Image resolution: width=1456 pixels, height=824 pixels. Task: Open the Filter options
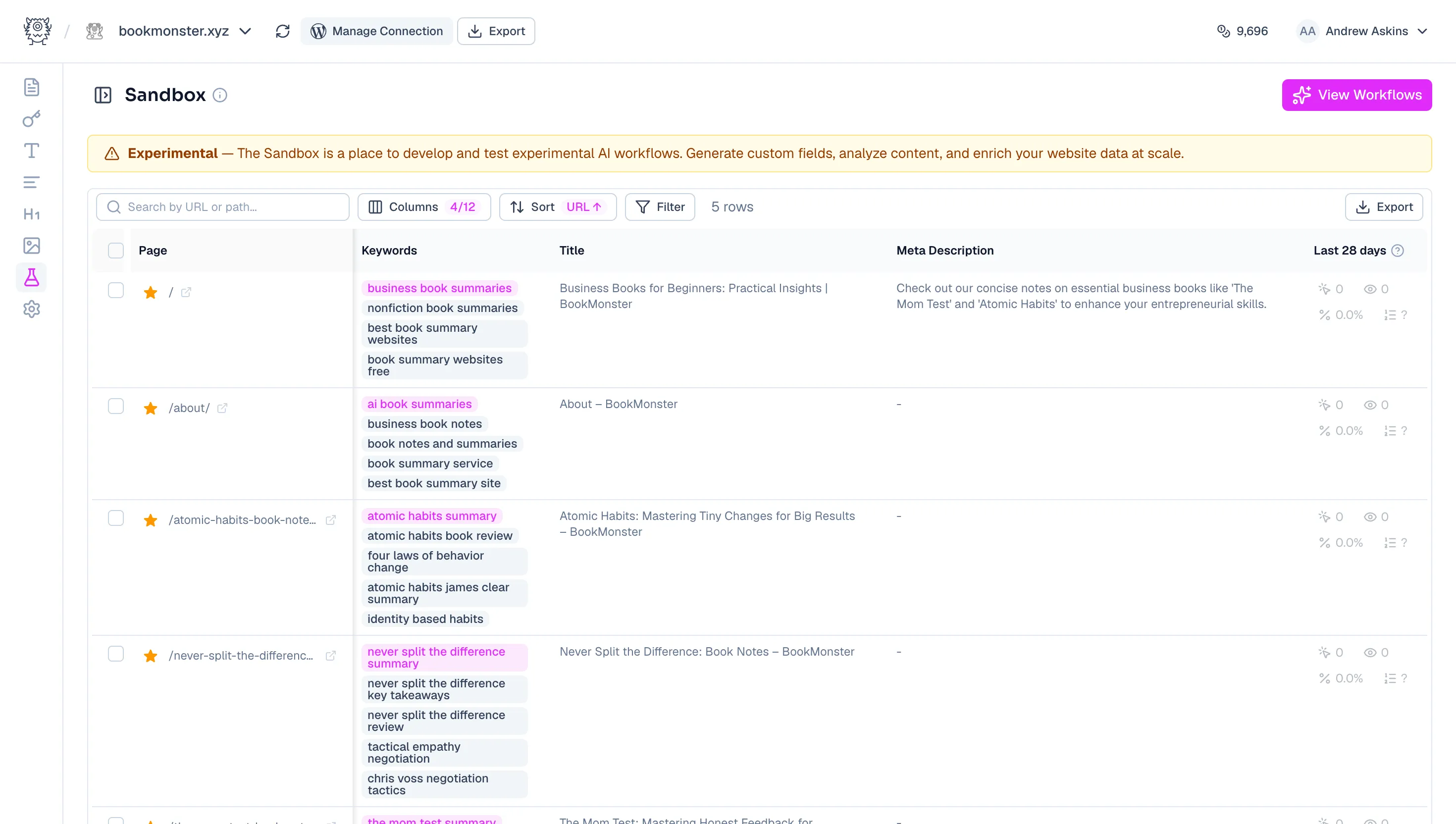coord(660,207)
